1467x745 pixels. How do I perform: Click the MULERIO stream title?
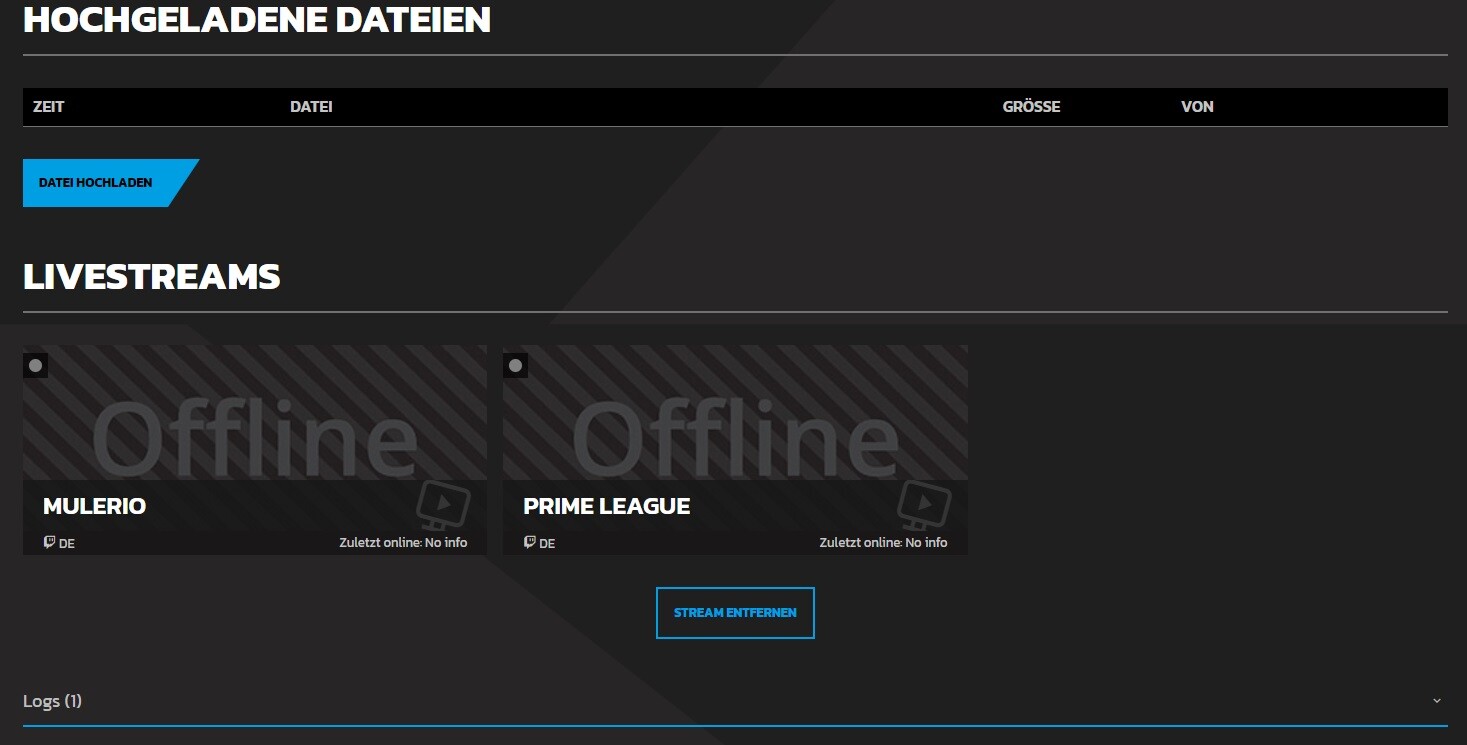95,506
